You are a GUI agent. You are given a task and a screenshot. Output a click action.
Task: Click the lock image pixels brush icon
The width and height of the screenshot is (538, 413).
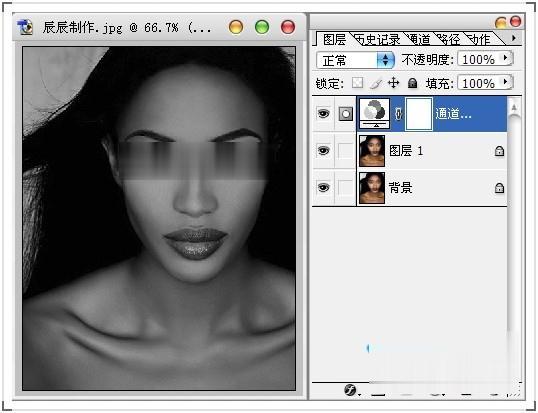pos(376,83)
